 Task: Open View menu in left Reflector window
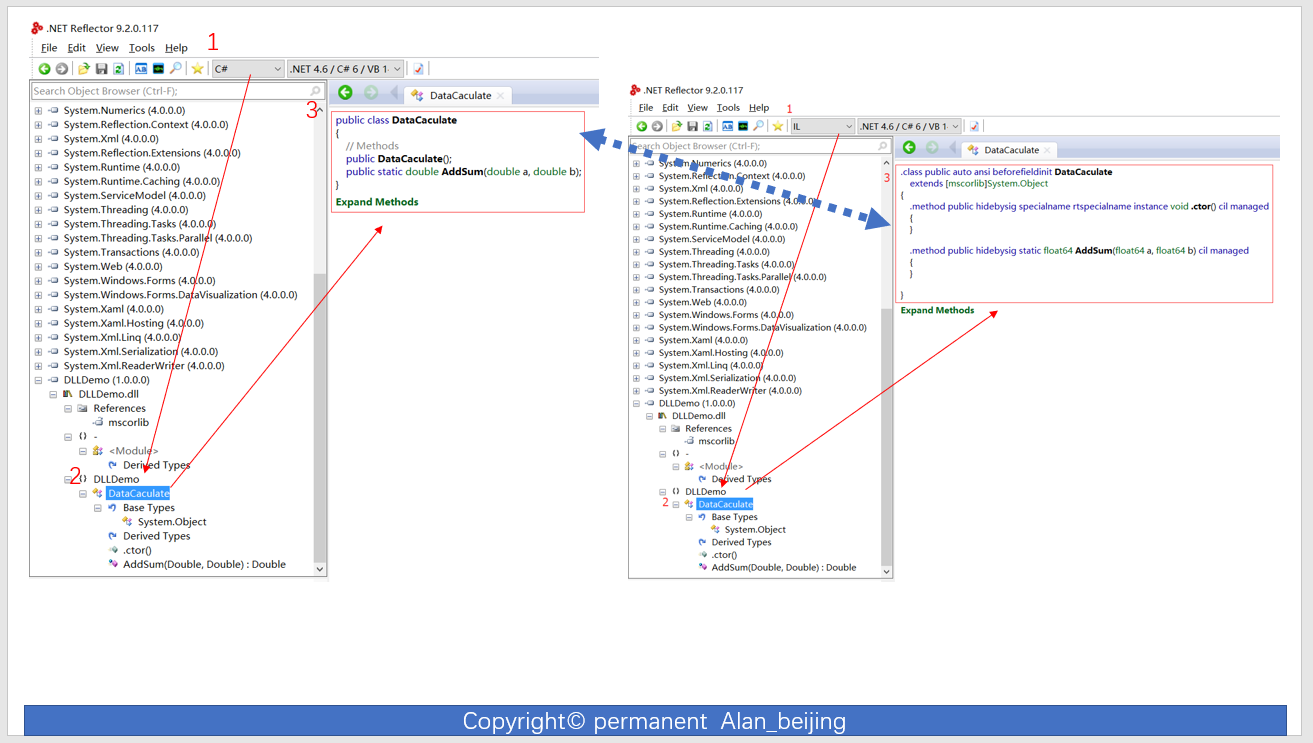[x=107, y=48]
